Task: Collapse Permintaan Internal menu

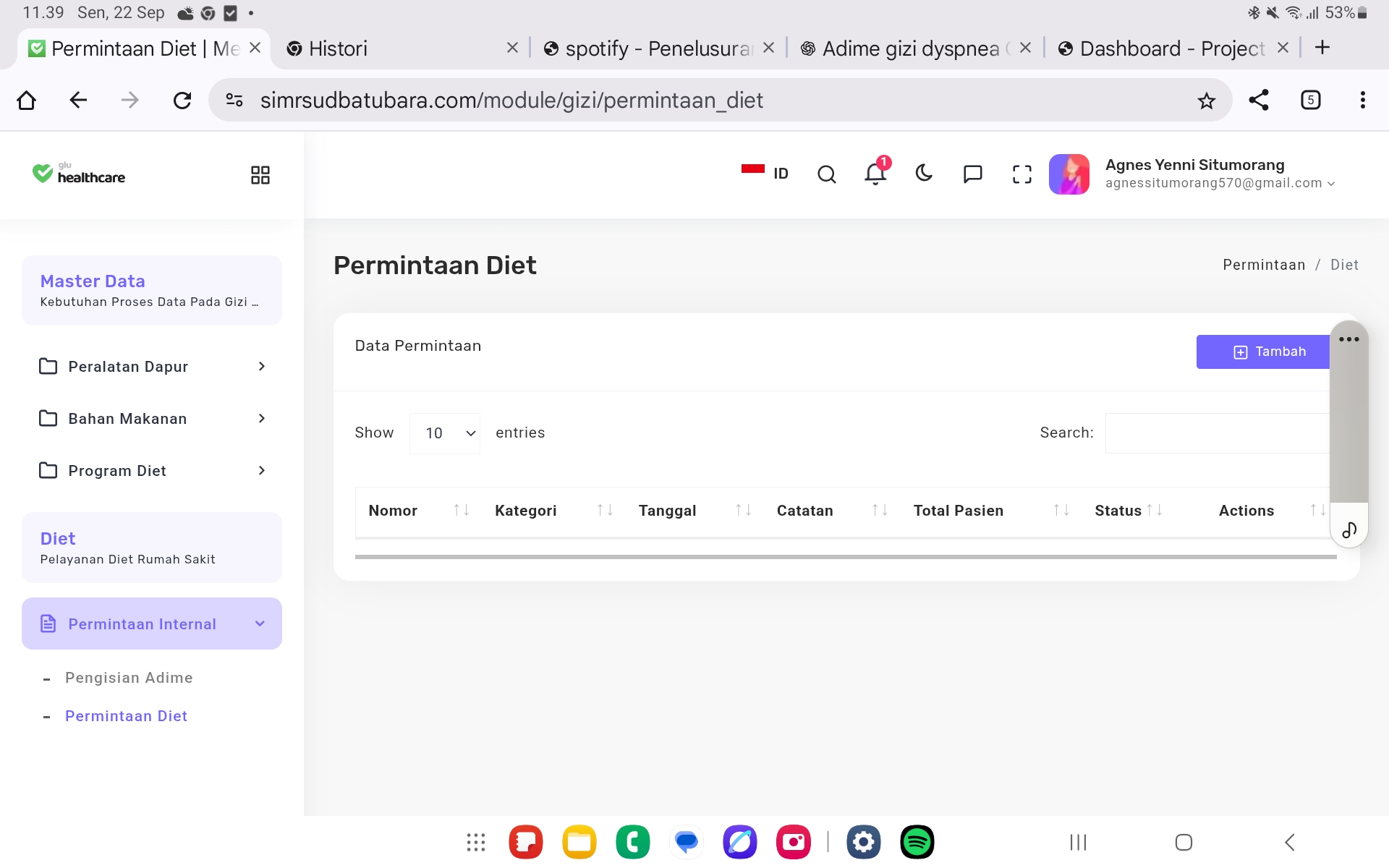Action: pyautogui.click(x=152, y=624)
